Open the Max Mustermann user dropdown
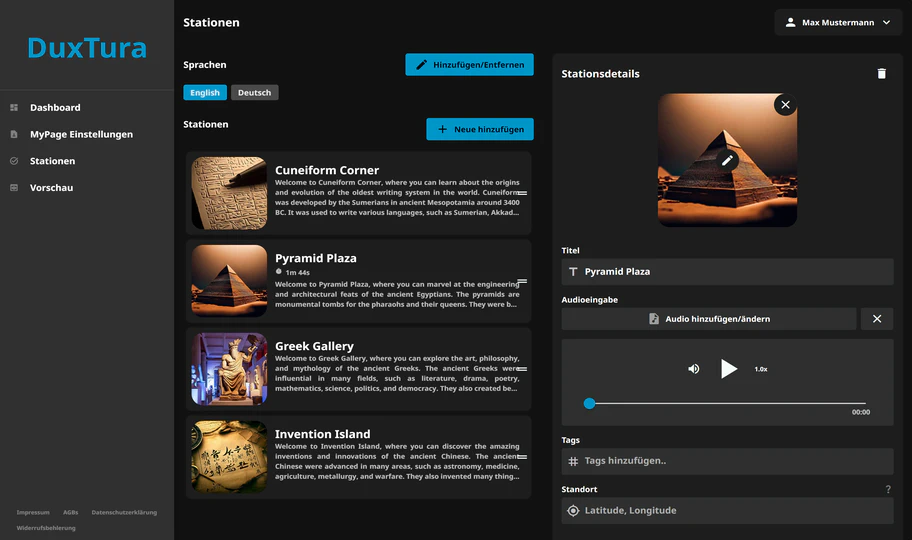 [838, 23]
